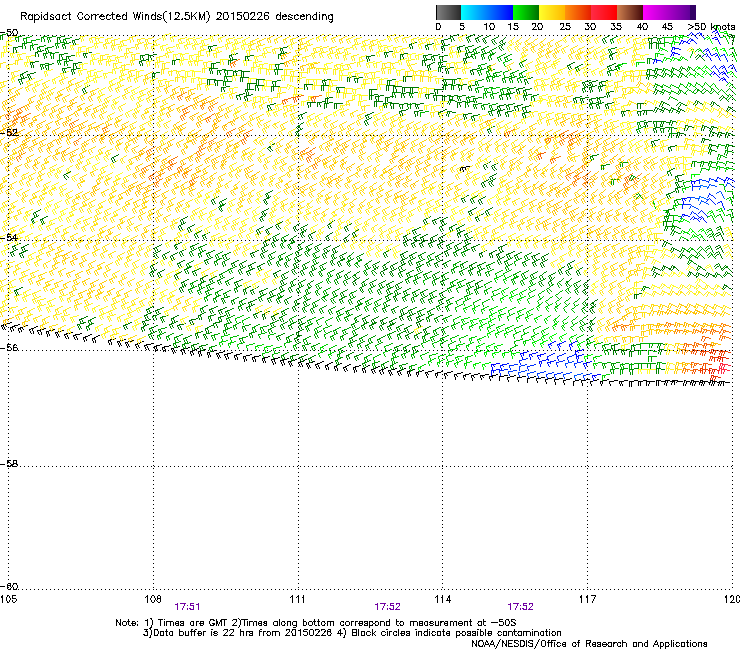The width and height of the screenshot is (740, 650).
Task: Click the longitude label 117
Action: [587, 599]
